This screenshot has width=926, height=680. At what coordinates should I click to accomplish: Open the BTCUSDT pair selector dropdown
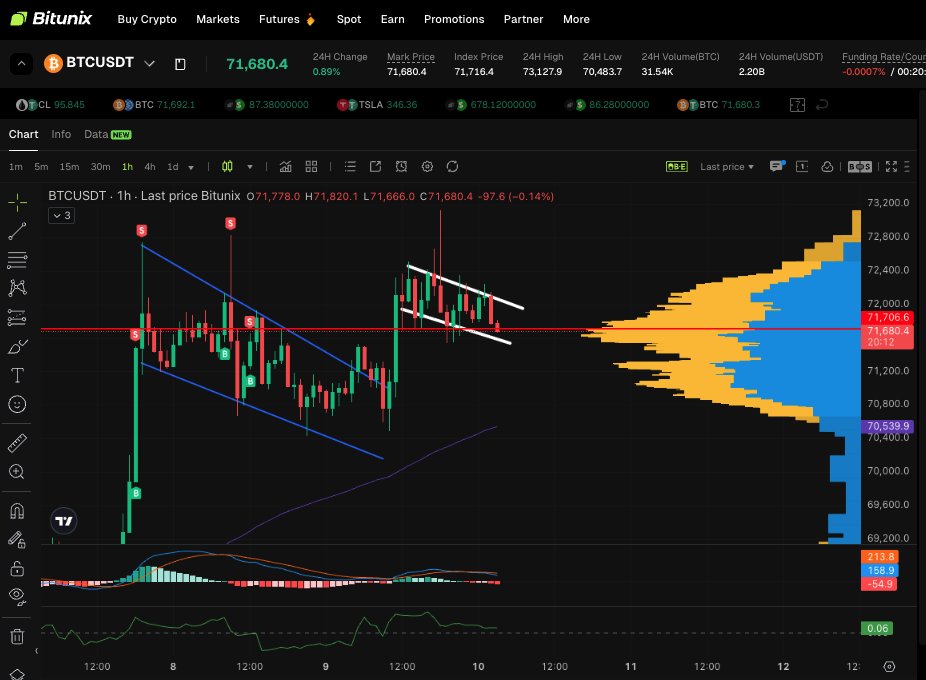click(149, 63)
